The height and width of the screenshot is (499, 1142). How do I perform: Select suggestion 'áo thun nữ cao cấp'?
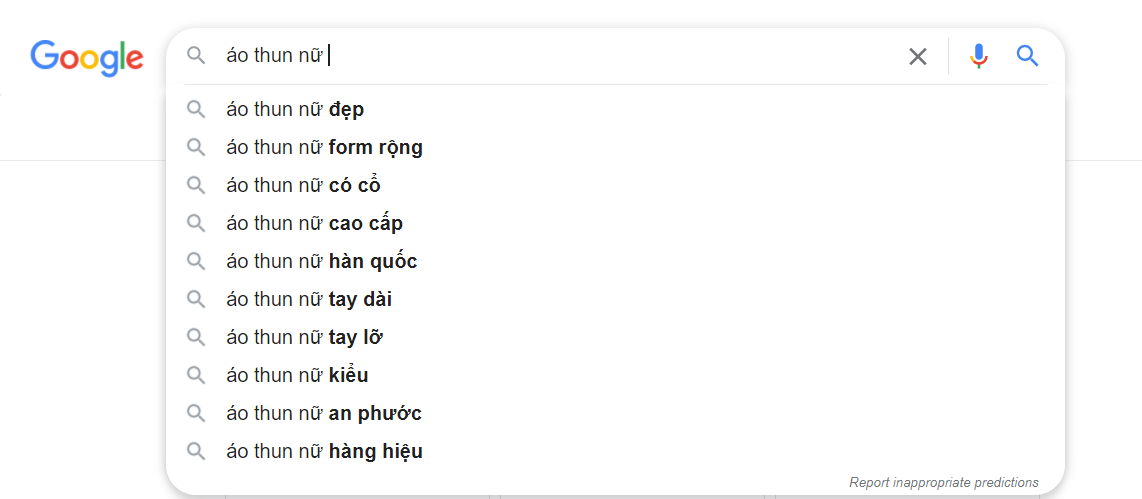click(314, 223)
